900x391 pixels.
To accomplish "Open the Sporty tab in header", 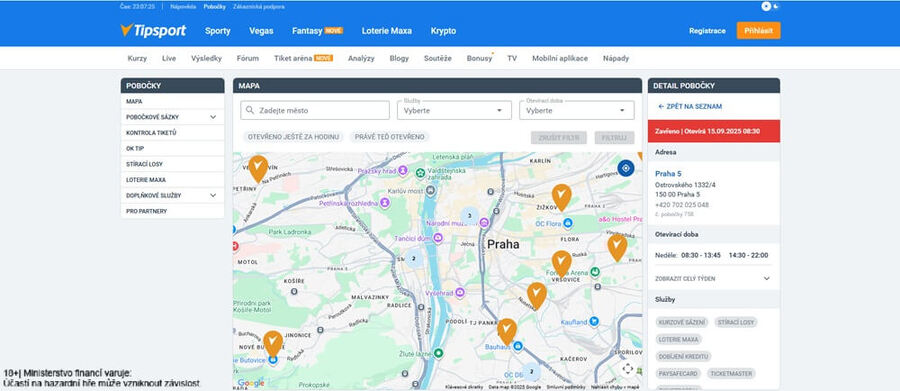I will pyautogui.click(x=218, y=31).
